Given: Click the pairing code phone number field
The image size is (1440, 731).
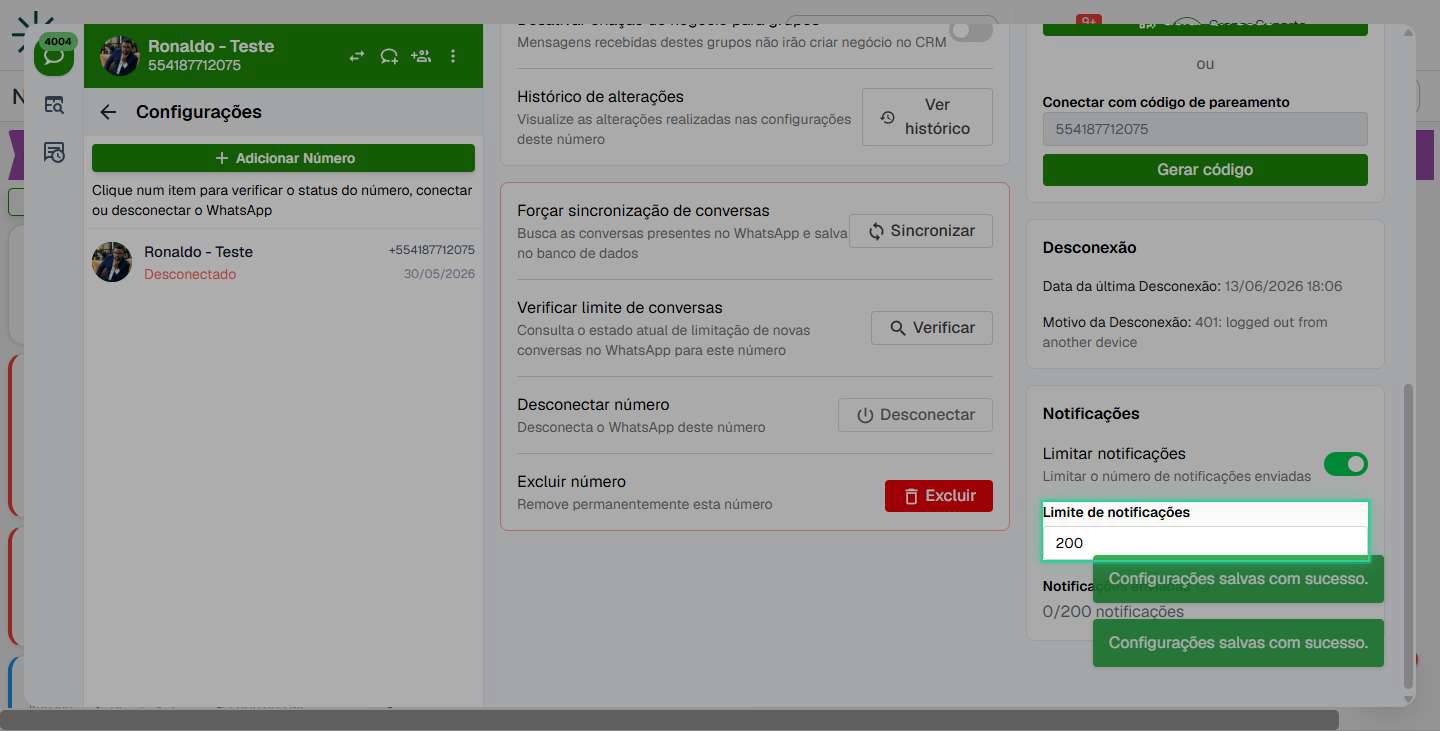Looking at the screenshot, I should coord(1205,129).
